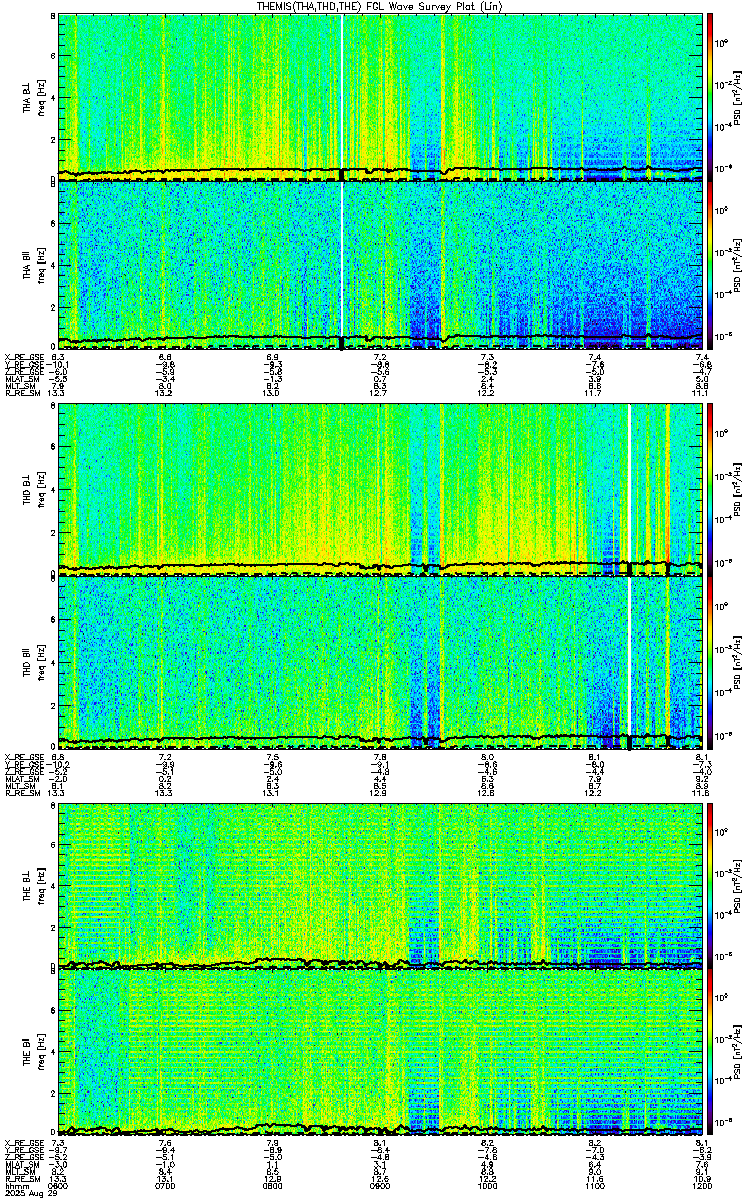750x1200 pixels.
Task: Click the PSD color bar beside THD B-parallel
Action: pyautogui.click(x=711, y=661)
